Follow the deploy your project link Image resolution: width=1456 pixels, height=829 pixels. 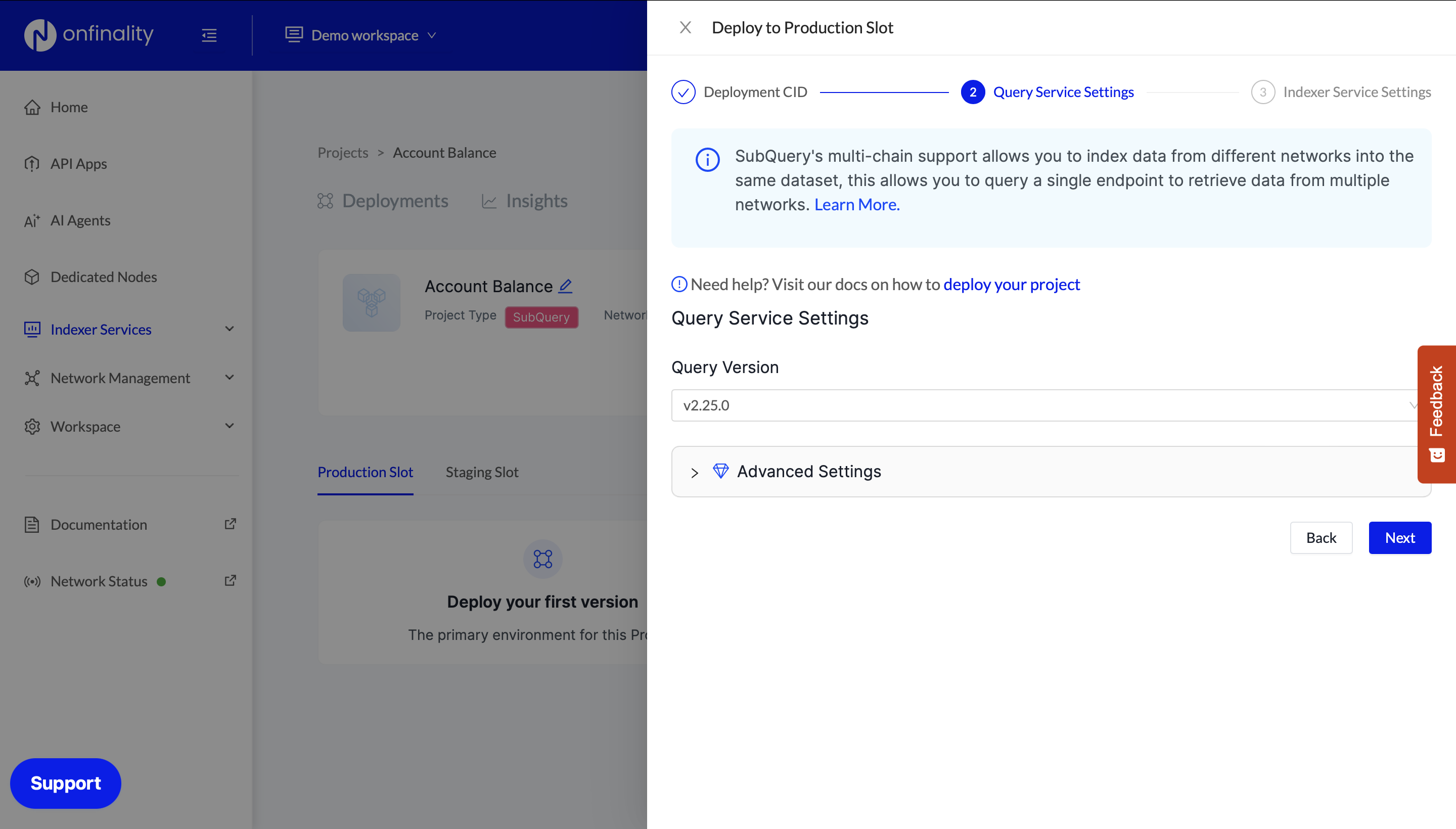tap(1011, 284)
